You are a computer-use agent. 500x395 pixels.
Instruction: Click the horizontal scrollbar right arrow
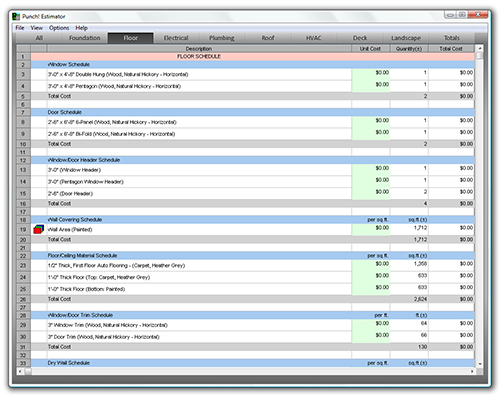[472, 371]
